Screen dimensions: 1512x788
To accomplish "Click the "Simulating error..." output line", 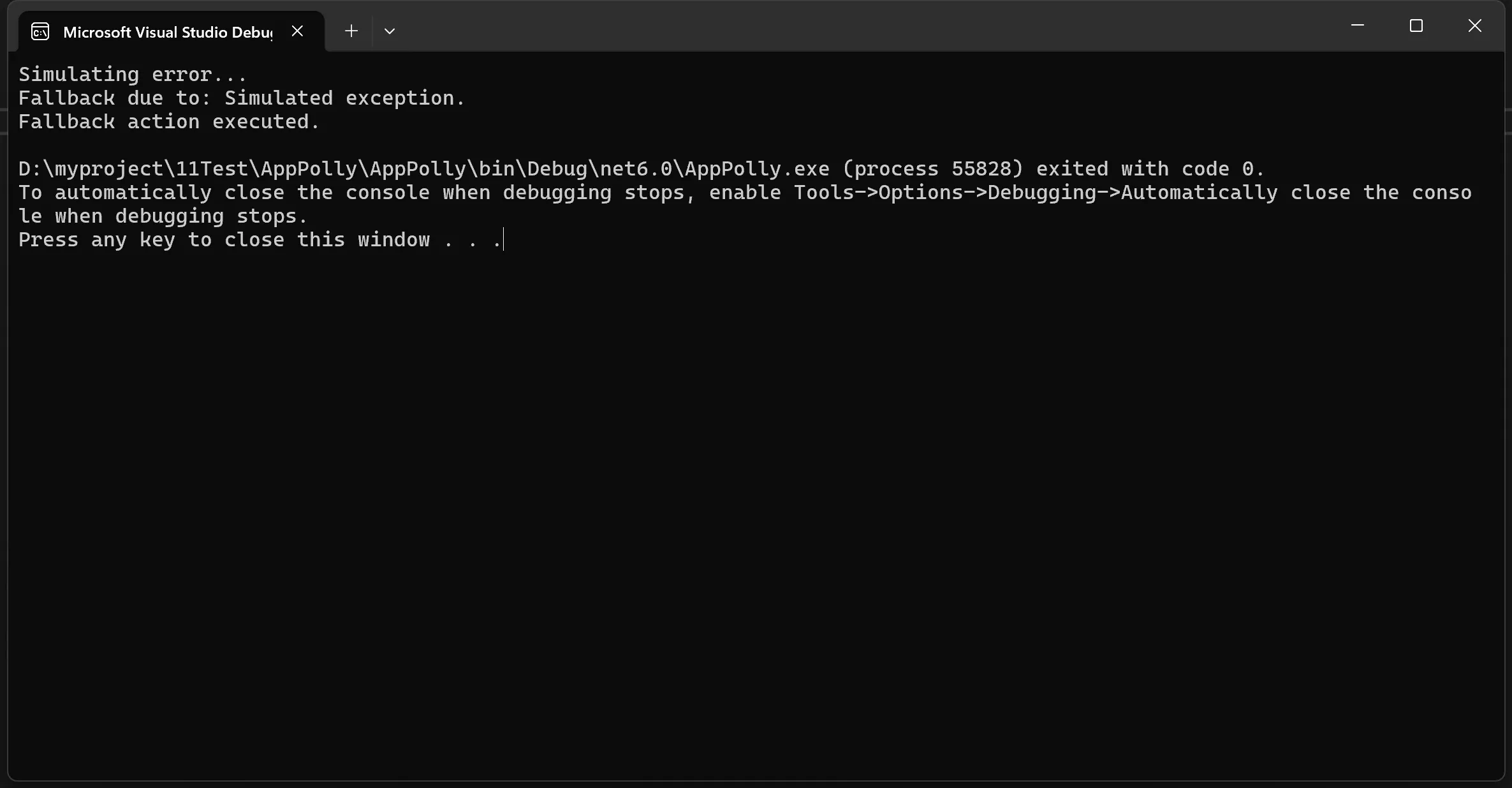I will click(133, 75).
